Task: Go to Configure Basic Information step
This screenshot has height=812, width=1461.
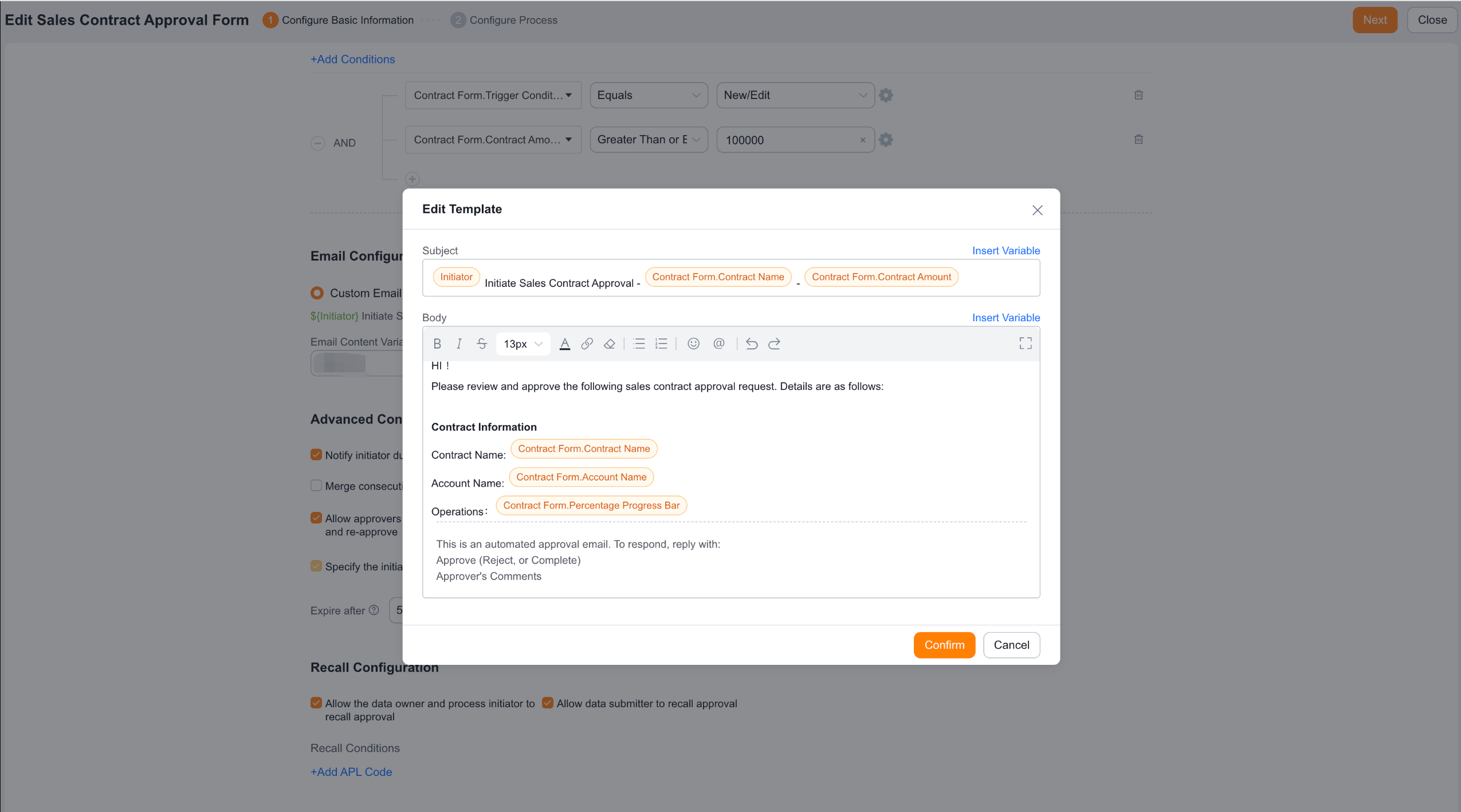Action: [x=338, y=20]
